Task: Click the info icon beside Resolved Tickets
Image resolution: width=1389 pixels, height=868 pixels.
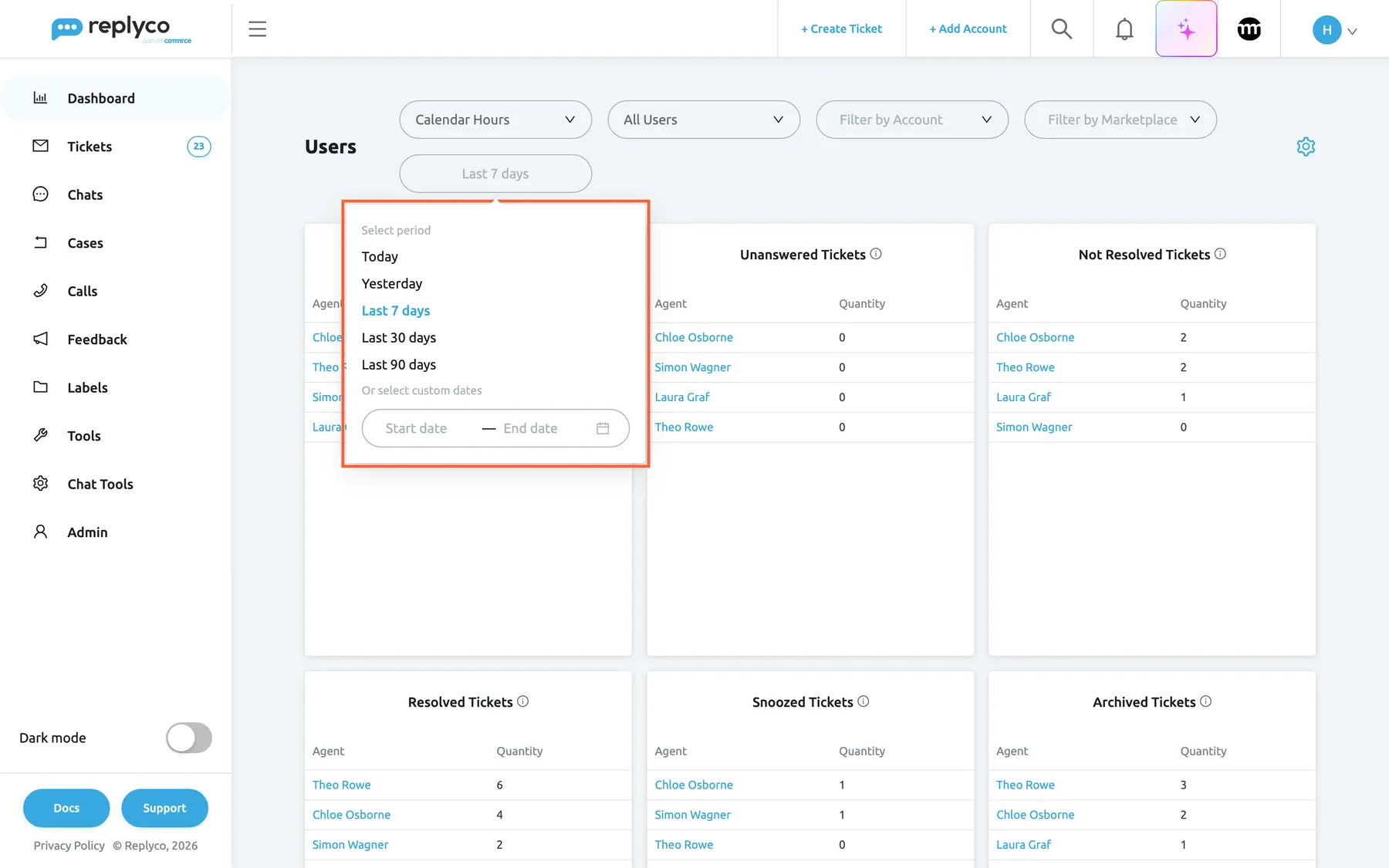Action: pos(522,701)
